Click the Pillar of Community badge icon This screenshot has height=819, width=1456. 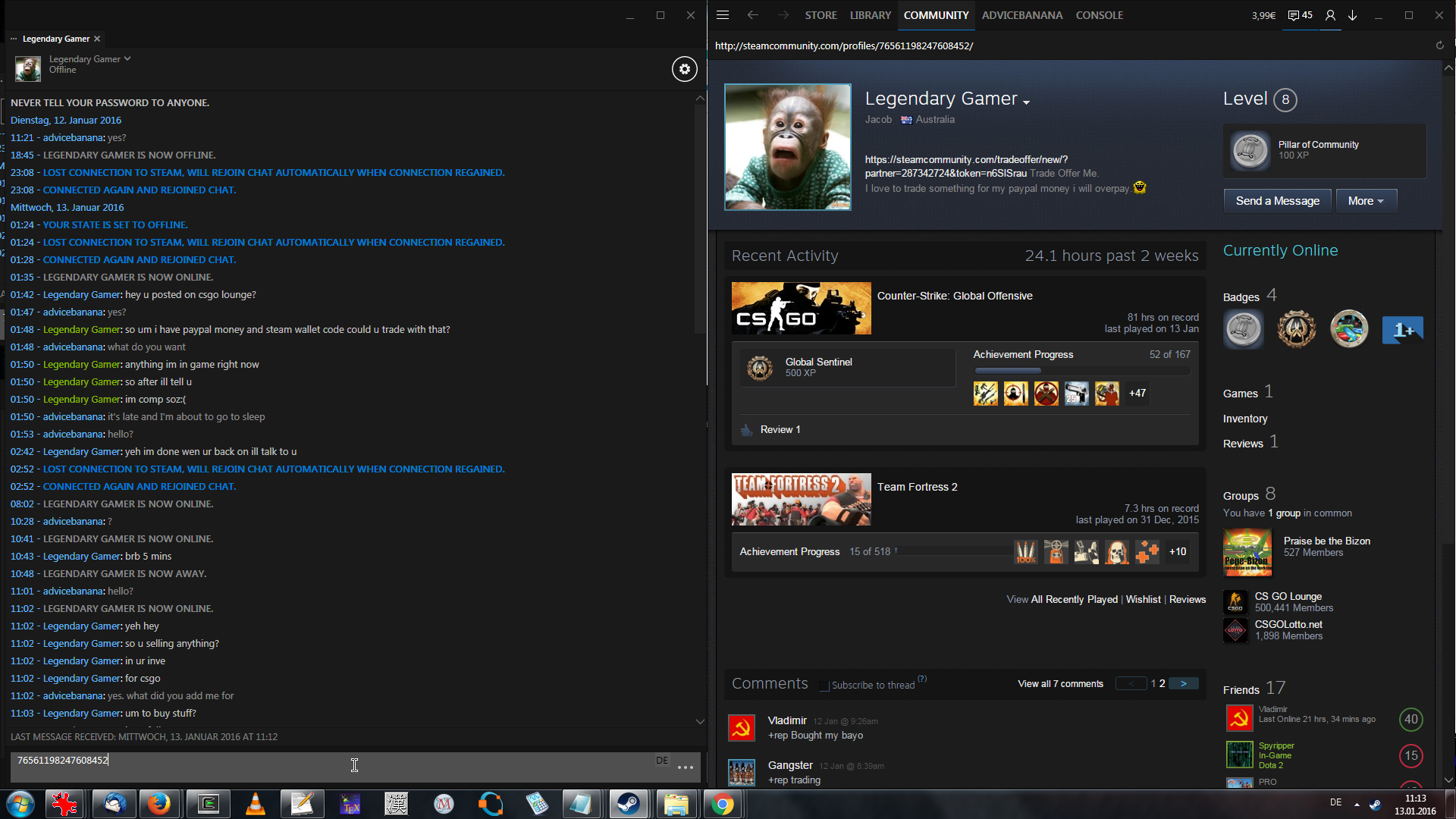tap(1249, 150)
